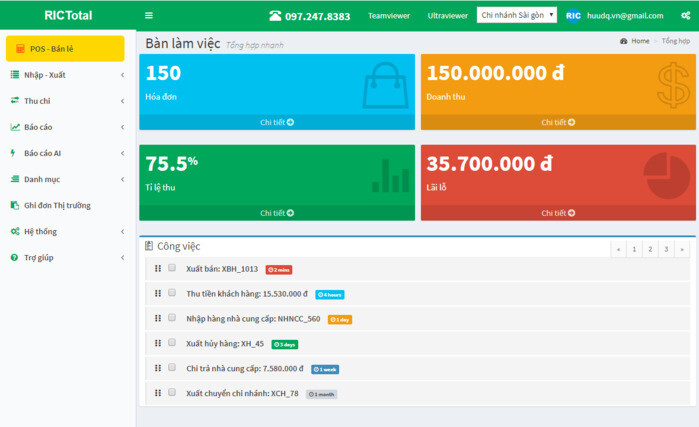The height and width of the screenshot is (427, 699).
Task: Open POS - Bán lẻ in the sidebar
Action: (x=65, y=49)
